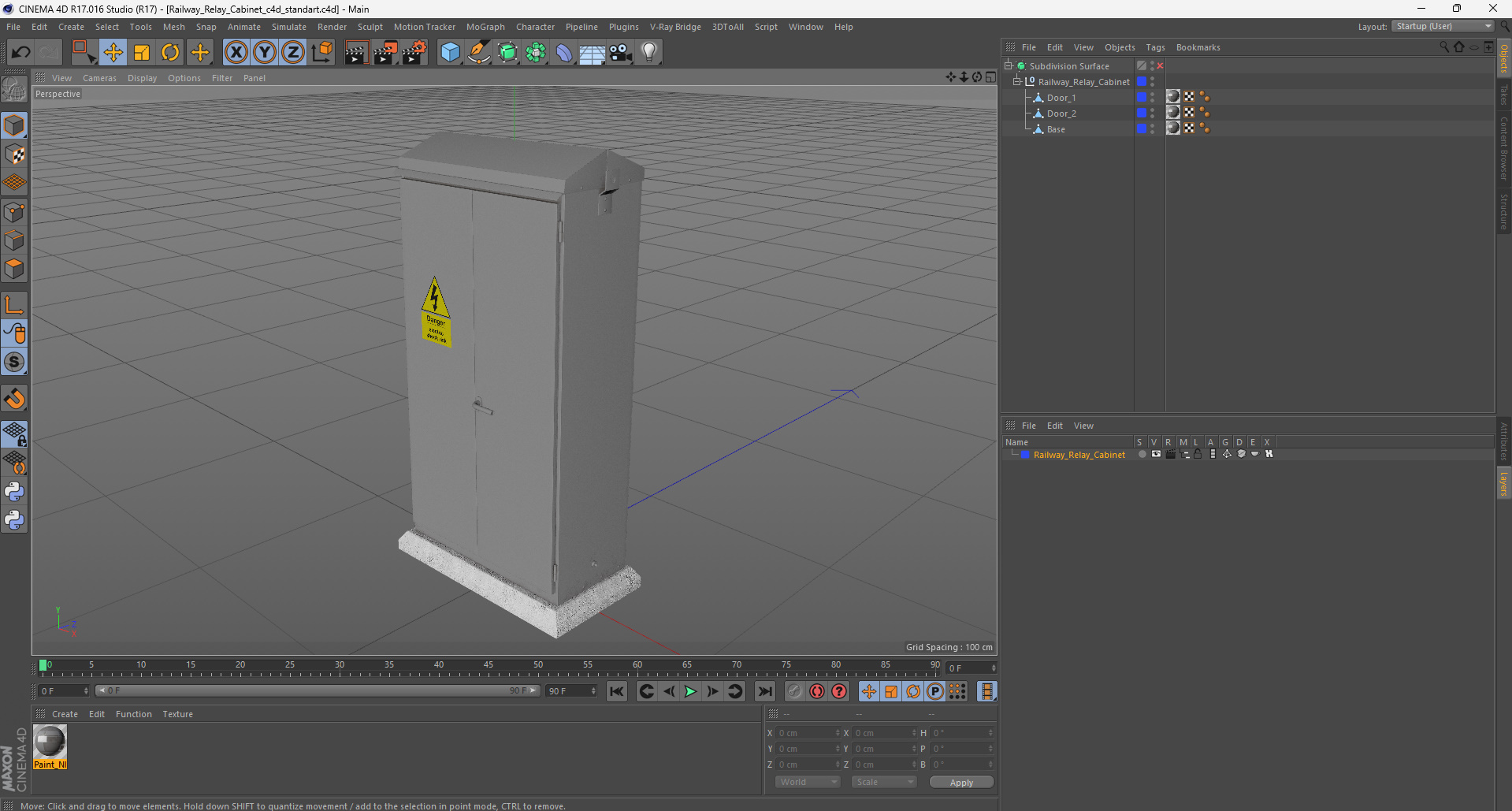
Task: Open Object Manager Tags menu
Action: coord(1155,47)
